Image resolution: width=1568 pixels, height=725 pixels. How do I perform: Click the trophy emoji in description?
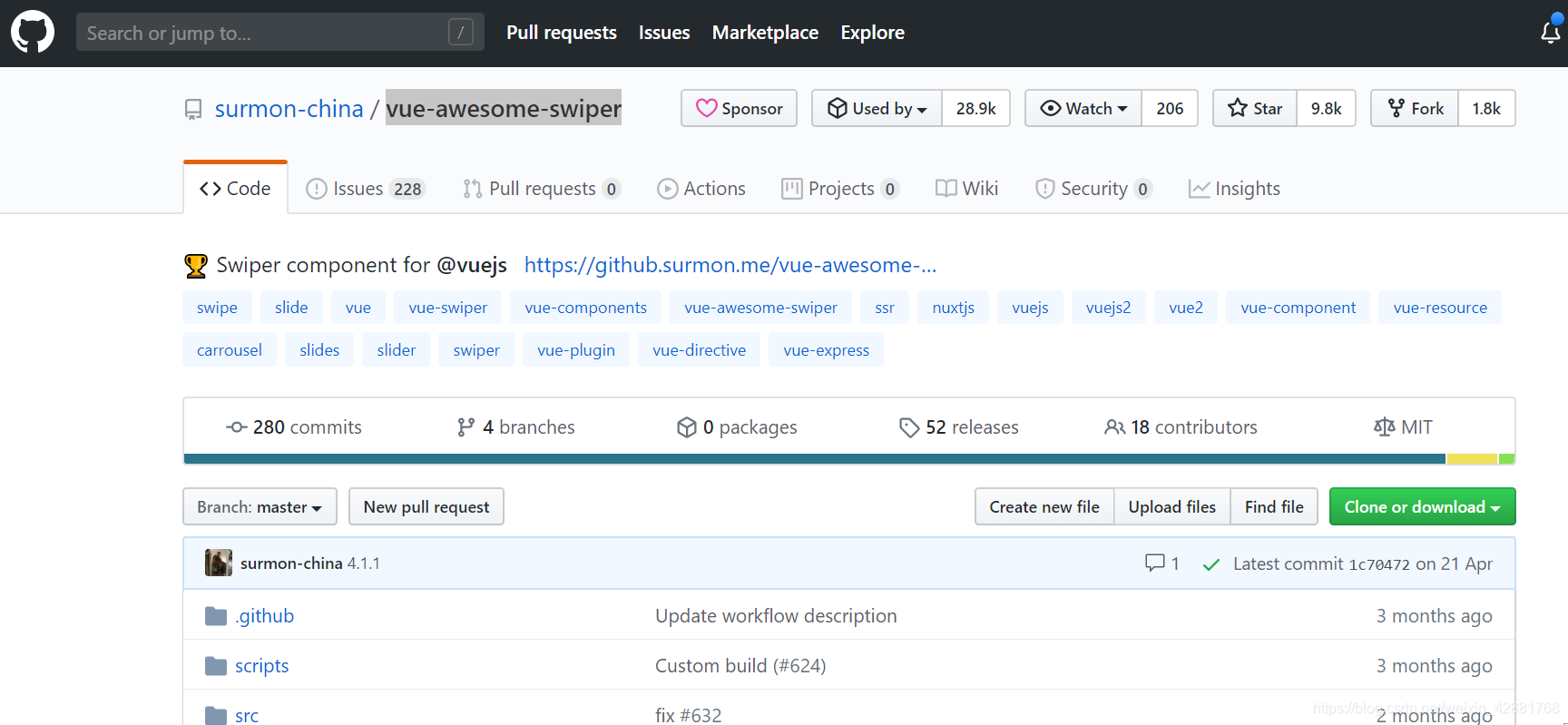point(196,266)
